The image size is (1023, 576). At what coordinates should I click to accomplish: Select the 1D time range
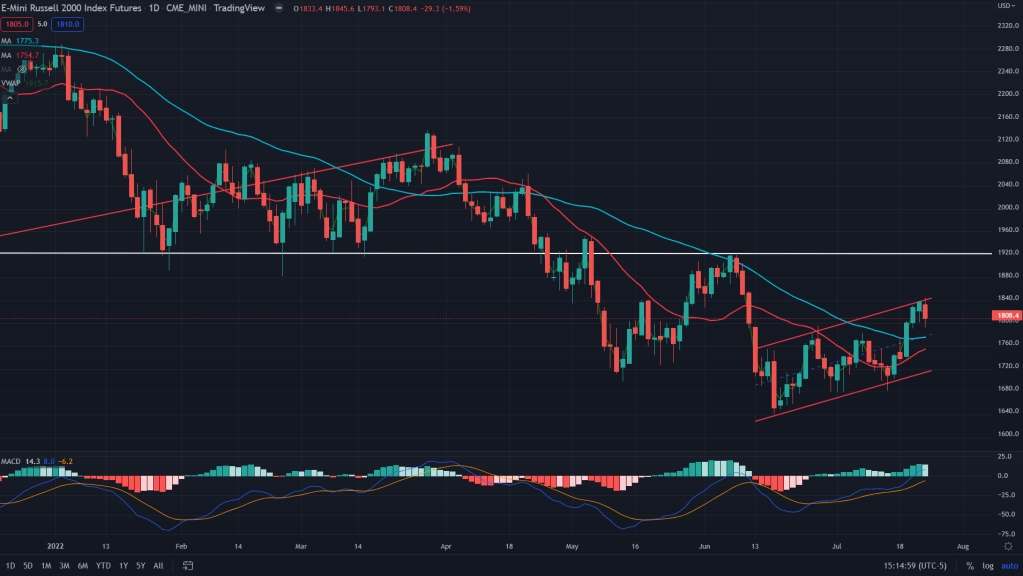point(9,566)
